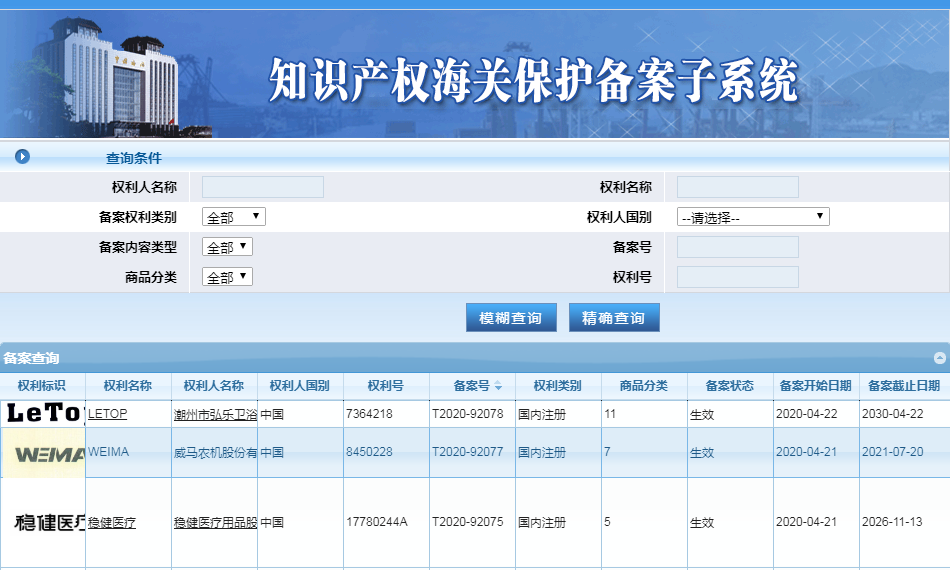Select the 权利号 input field
The width and height of the screenshot is (950, 570).
point(737,277)
